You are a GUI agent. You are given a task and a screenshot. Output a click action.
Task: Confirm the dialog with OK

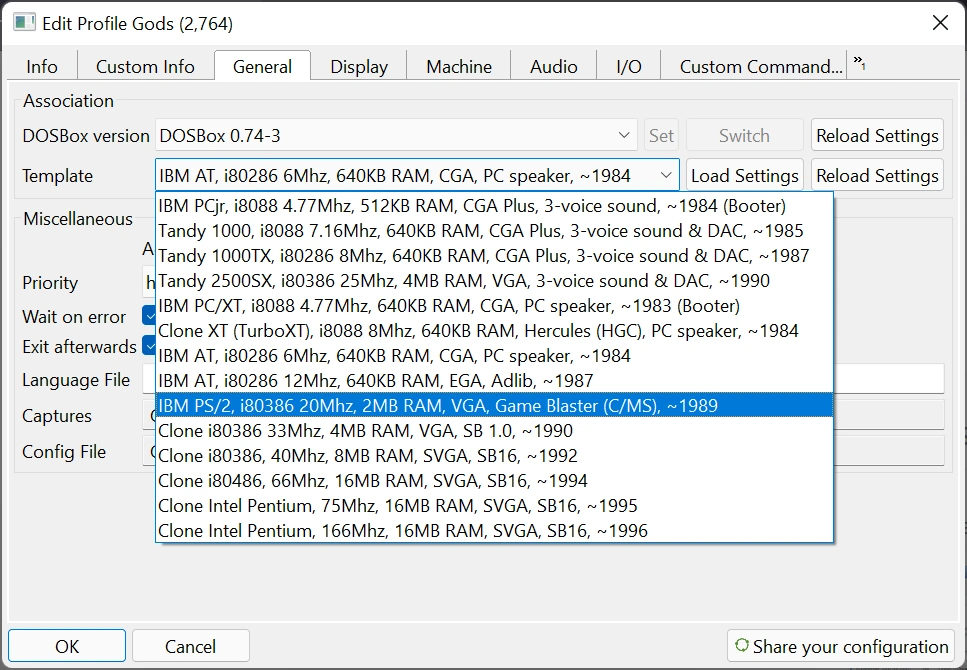click(x=67, y=646)
